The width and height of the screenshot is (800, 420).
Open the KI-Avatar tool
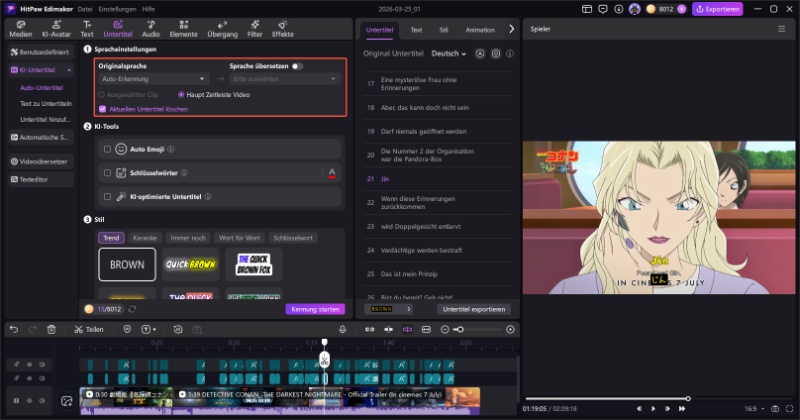tap(56, 29)
